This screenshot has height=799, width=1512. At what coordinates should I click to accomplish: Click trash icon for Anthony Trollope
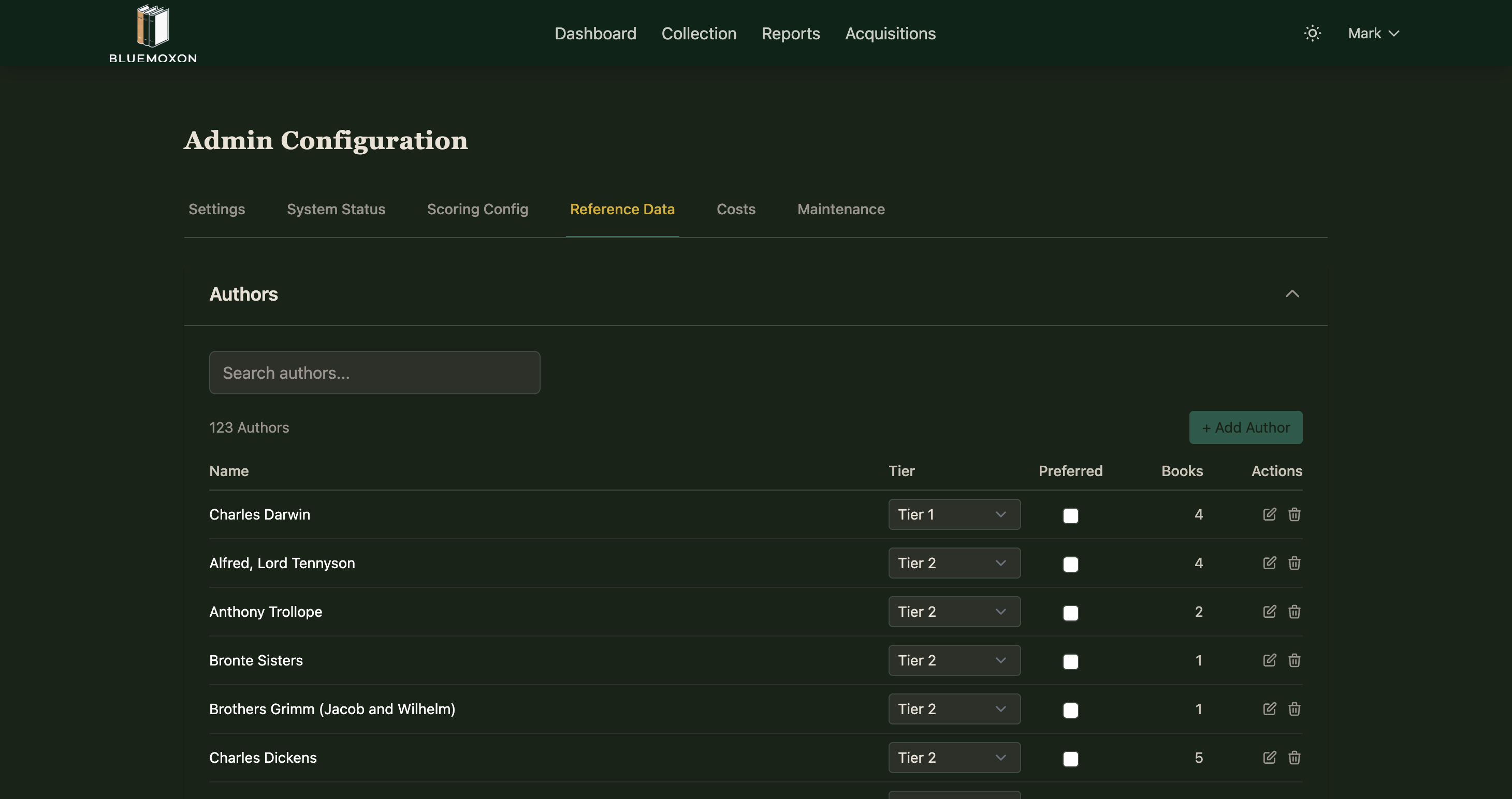(1294, 612)
